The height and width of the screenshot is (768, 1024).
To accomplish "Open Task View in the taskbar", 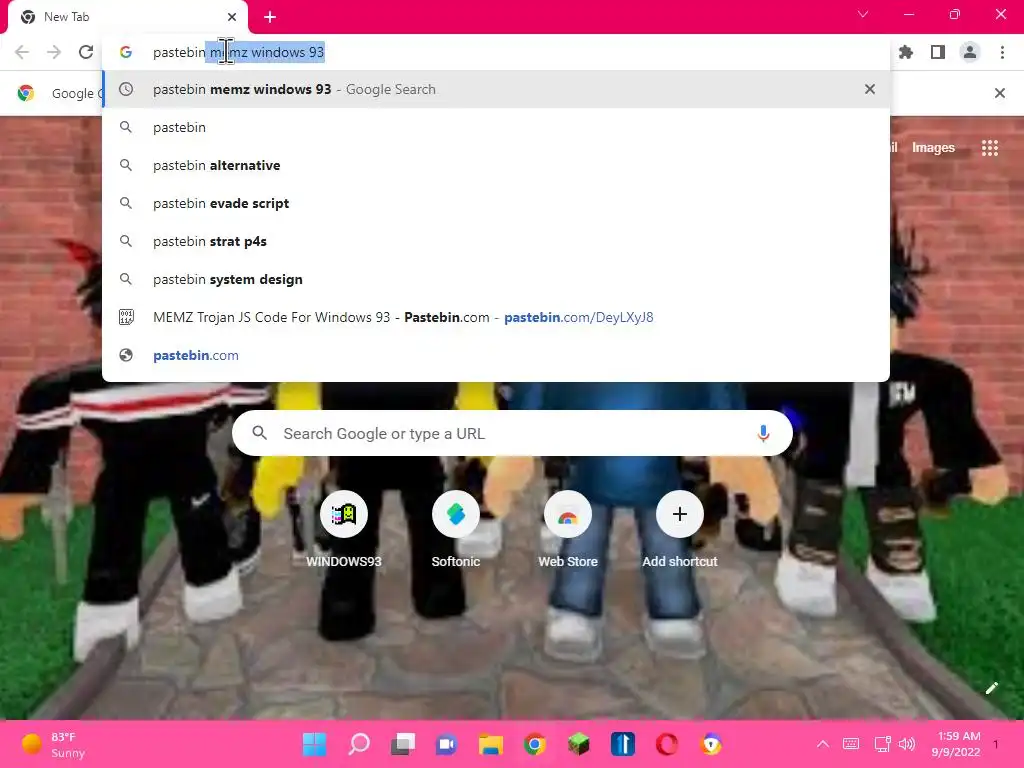I will (403, 744).
